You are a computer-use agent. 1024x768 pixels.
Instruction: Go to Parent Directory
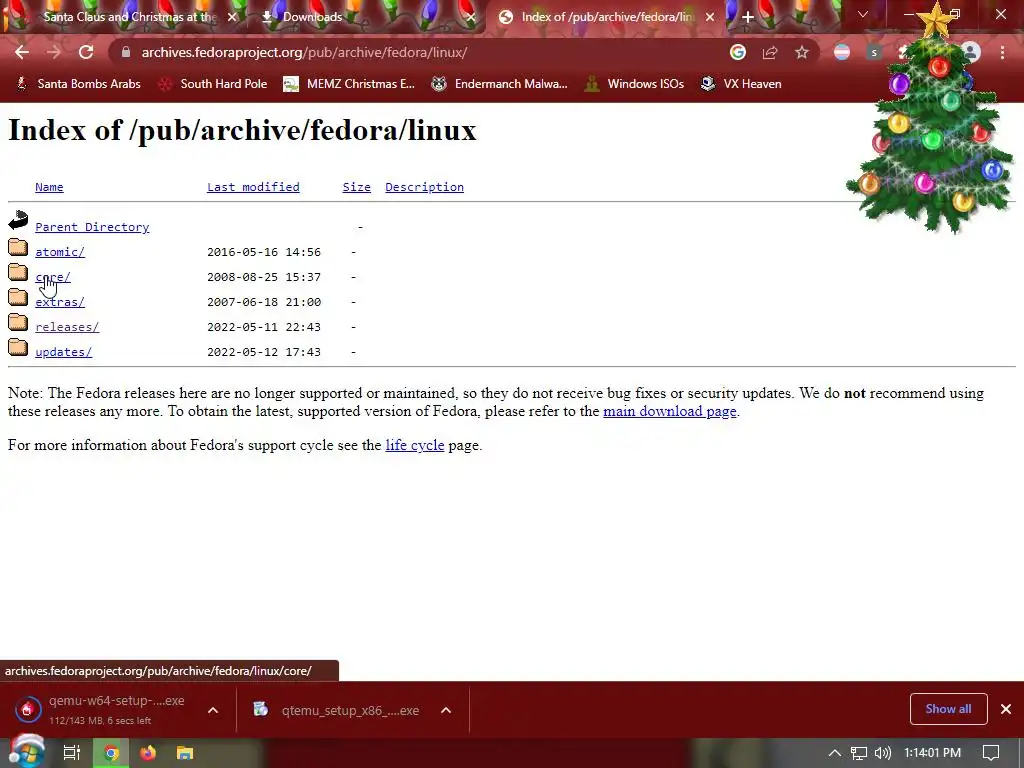click(x=92, y=227)
